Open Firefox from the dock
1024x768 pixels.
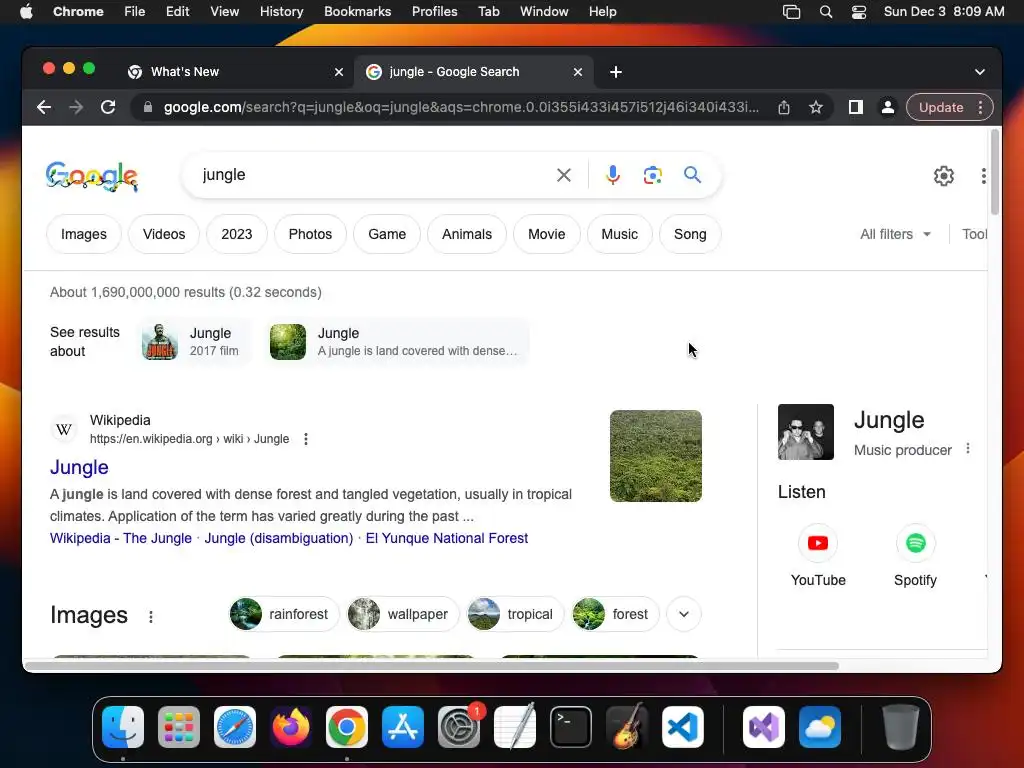pos(291,727)
